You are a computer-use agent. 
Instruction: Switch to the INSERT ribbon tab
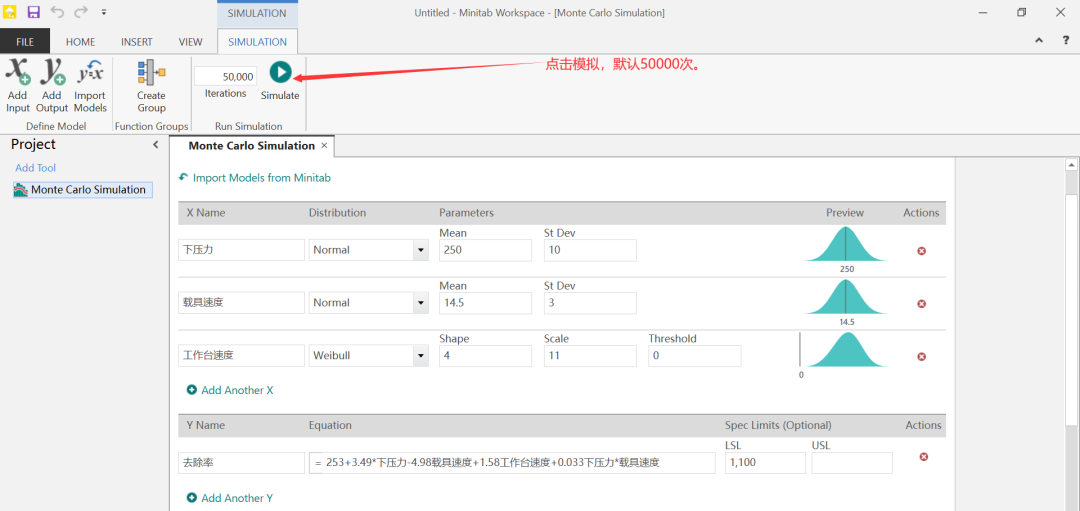(136, 41)
